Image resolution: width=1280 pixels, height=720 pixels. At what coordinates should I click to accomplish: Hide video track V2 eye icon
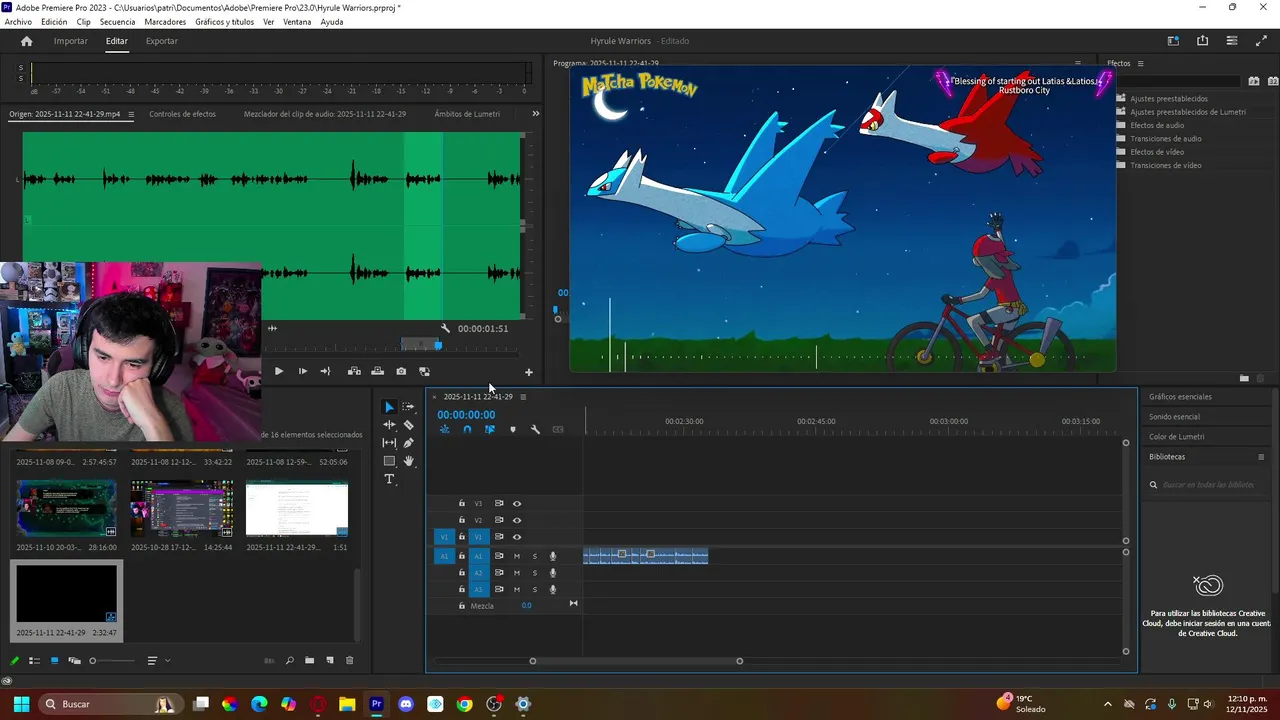coord(517,520)
